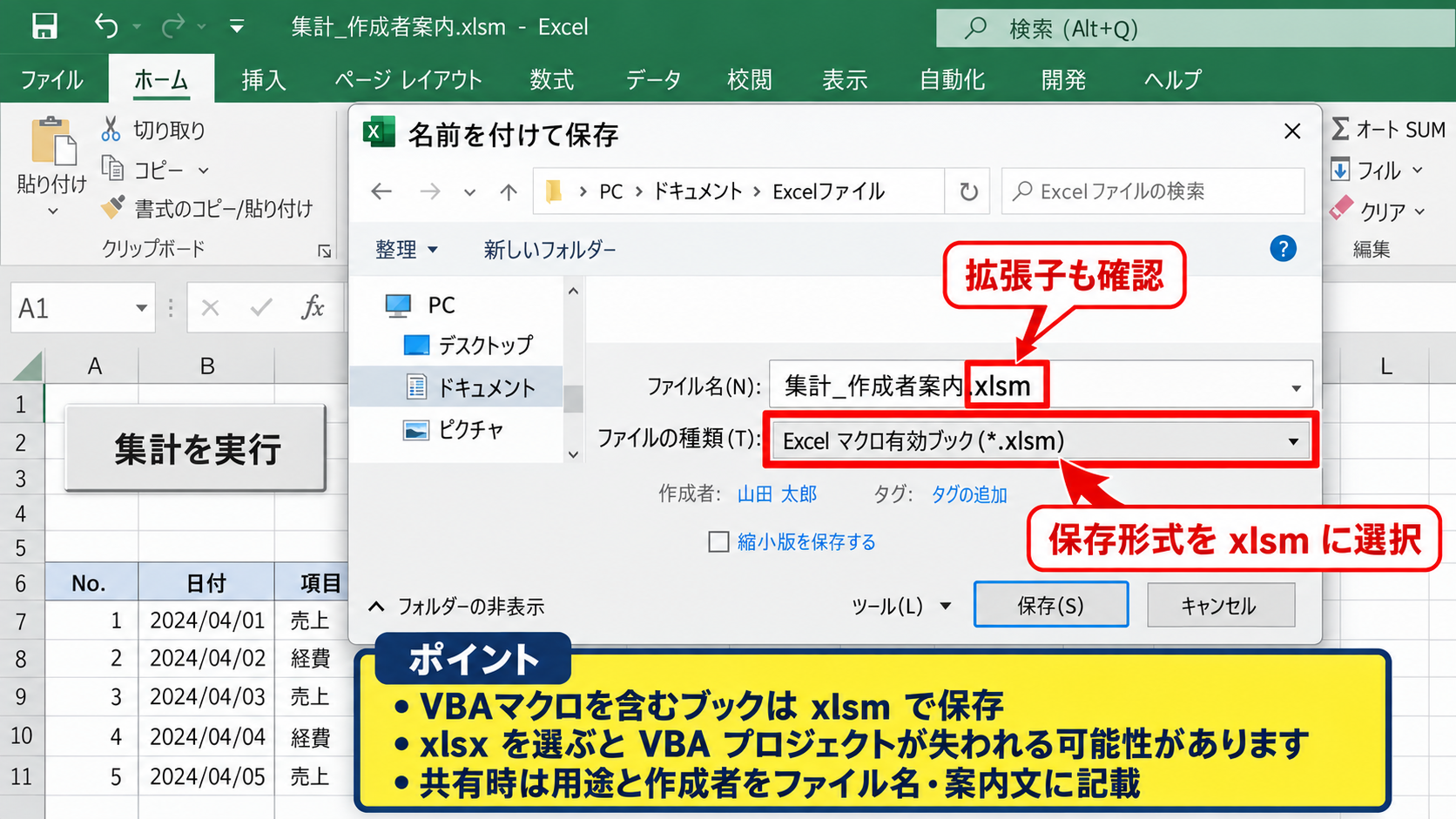The image size is (1456, 819).
Task: Click the Fill down-arrow icon
Action: pyautogui.click(x=1340, y=170)
